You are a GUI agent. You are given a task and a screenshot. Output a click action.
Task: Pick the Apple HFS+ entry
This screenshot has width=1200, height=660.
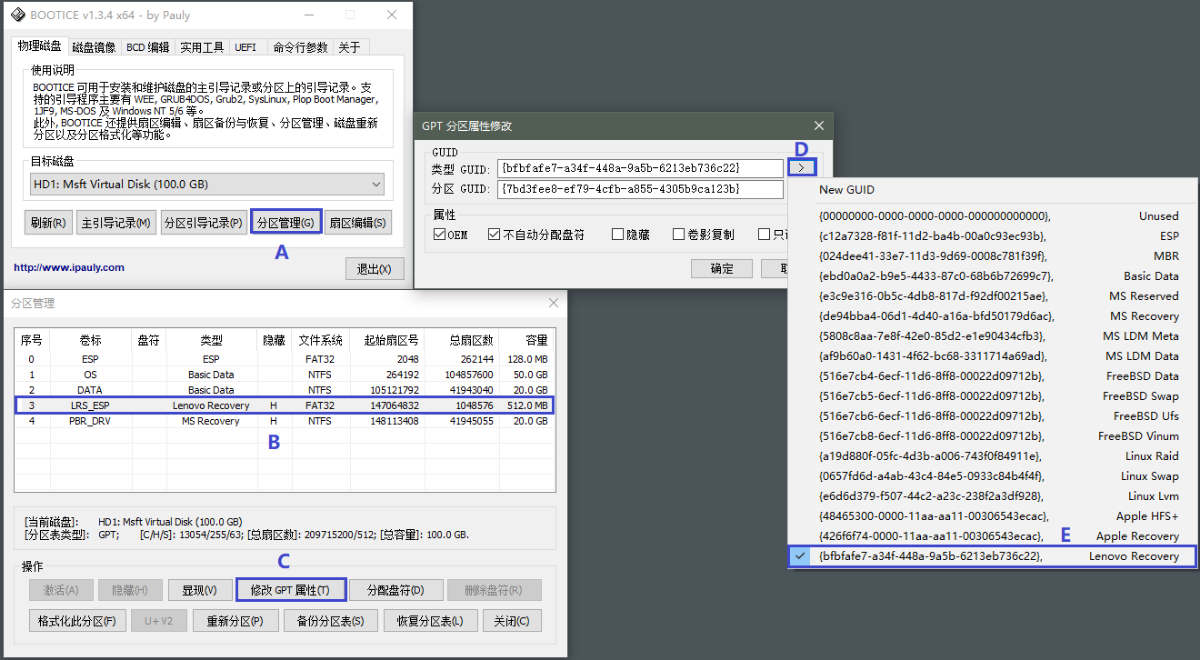[992, 516]
